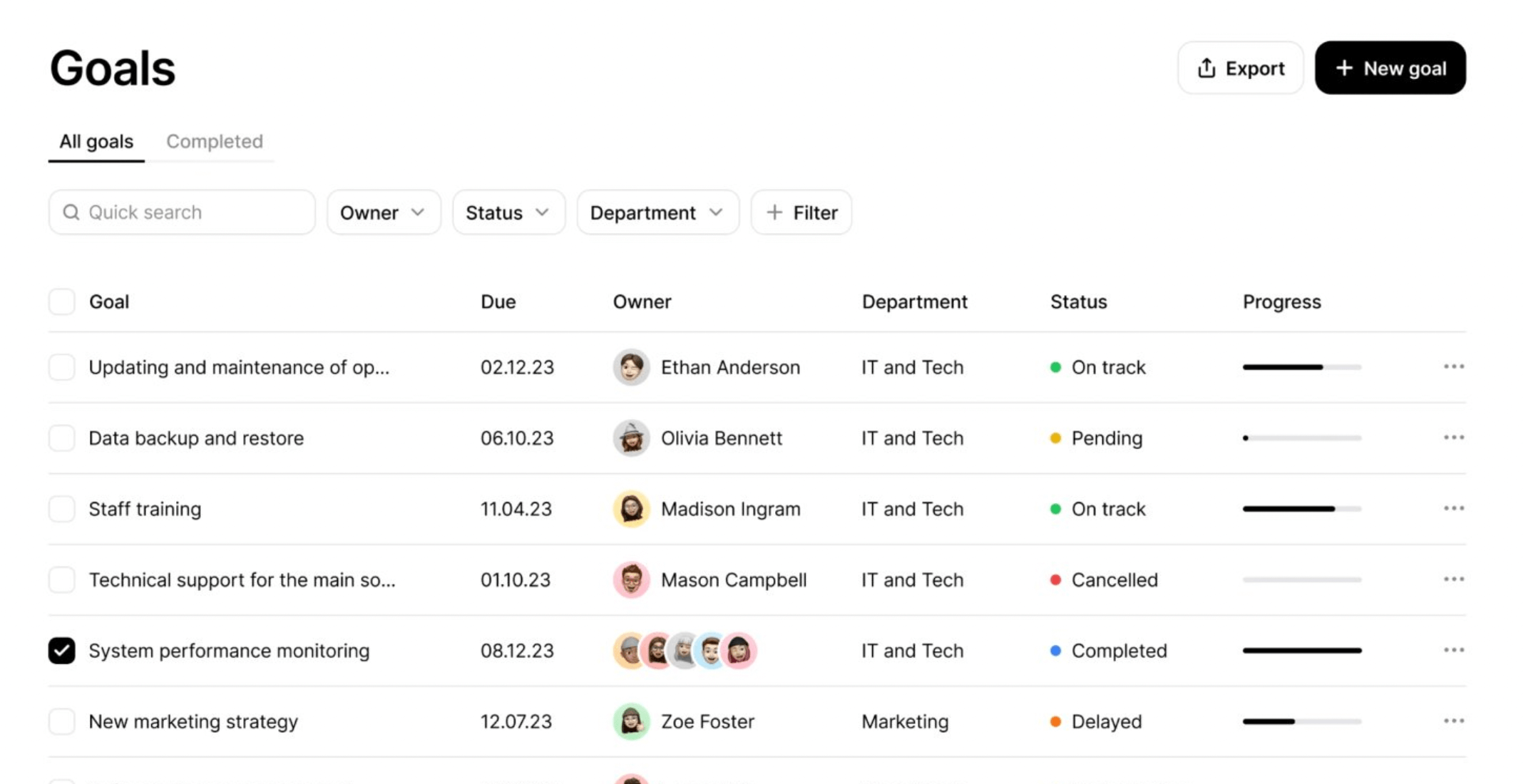Screen dimensions: 1526x784
Task: Select the All goals tab
Action: 96,141
